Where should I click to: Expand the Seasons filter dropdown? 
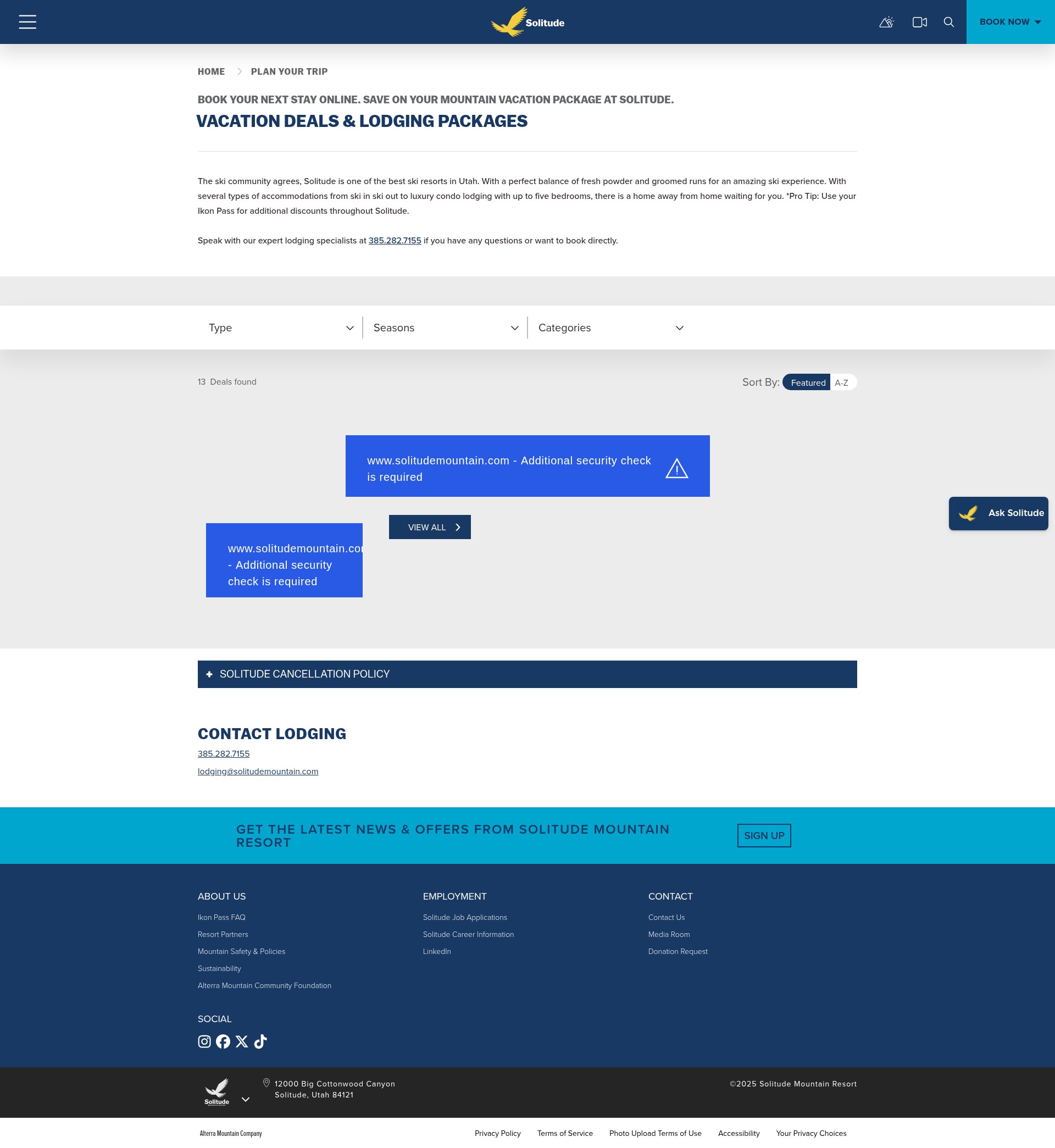click(x=445, y=328)
